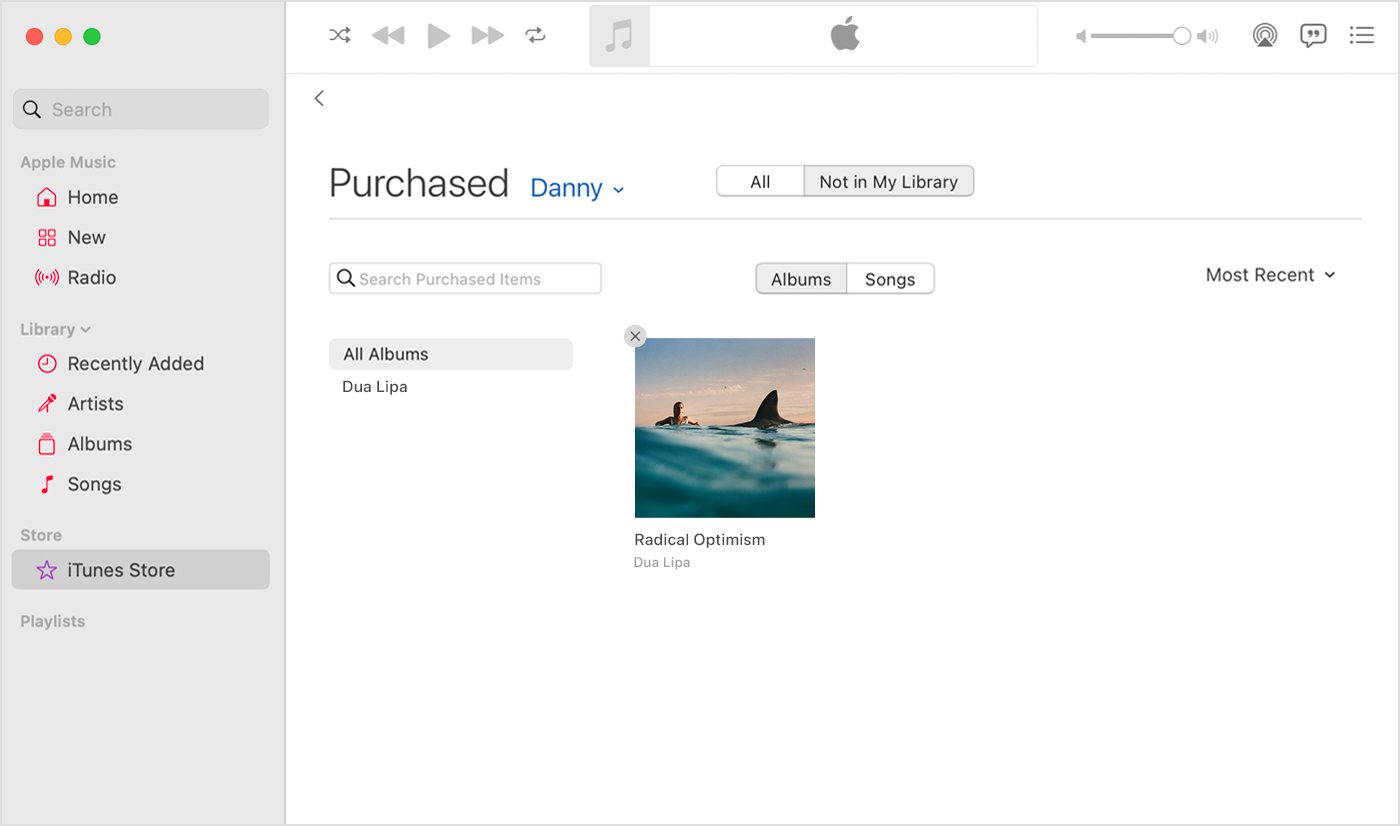
Task: Select Recently Added in the sidebar
Action: [x=136, y=363]
